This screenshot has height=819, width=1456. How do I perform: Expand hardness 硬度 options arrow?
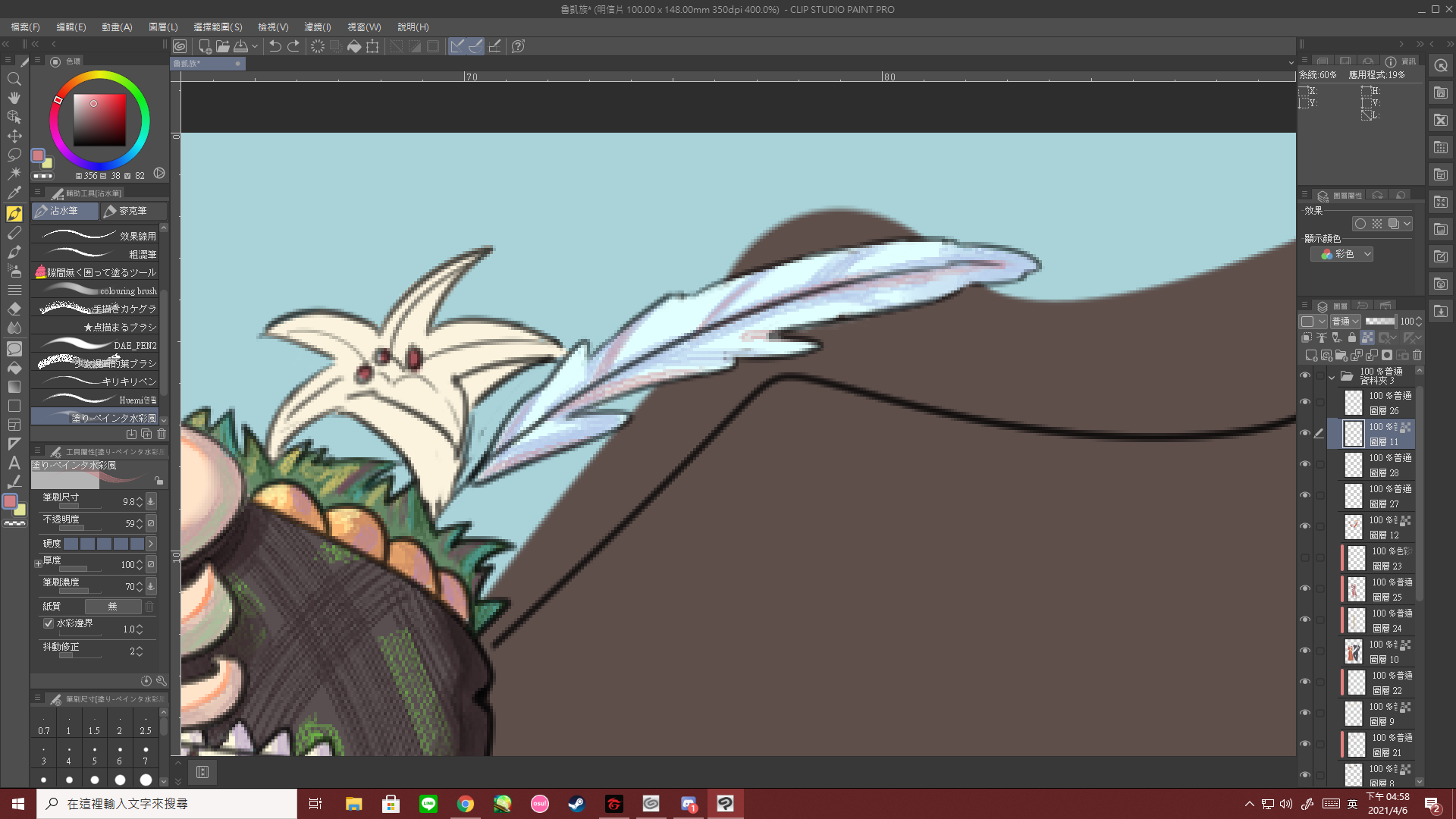point(151,544)
